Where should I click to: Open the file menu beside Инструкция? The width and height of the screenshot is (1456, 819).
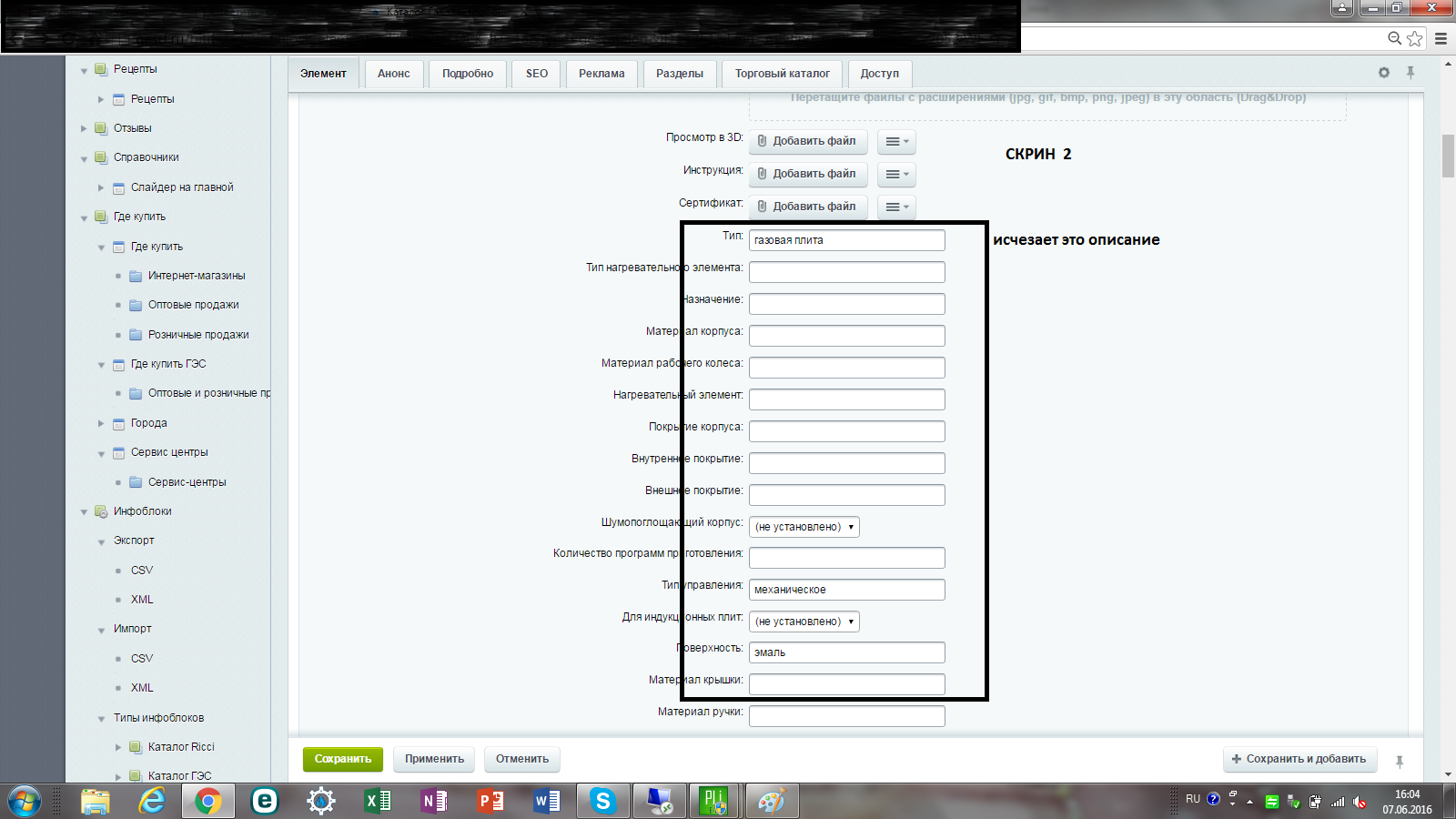pos(896,174)
